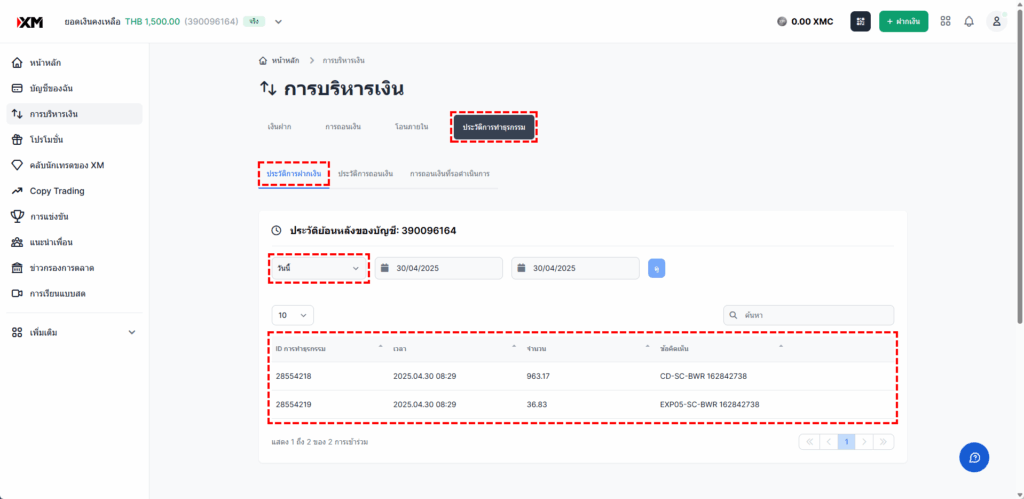Screen dimensions: 1024x499
Task: Open การแข่งขัน in the sidebar
Action: [74, 216]
